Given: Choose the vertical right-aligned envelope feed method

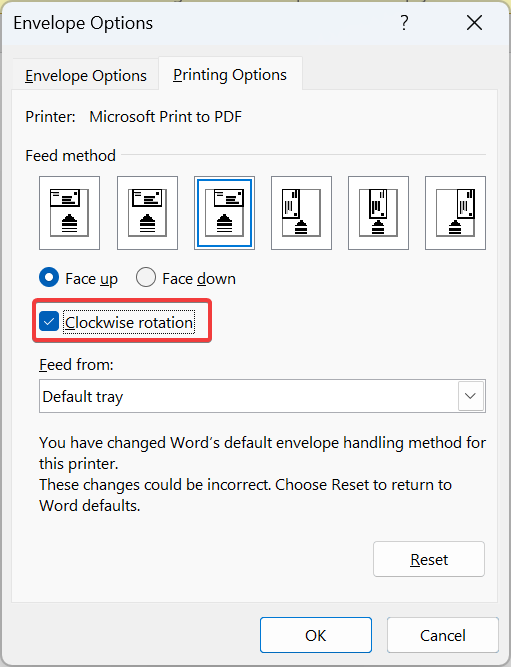Looking at the screenshot, I should pos(455,213).
